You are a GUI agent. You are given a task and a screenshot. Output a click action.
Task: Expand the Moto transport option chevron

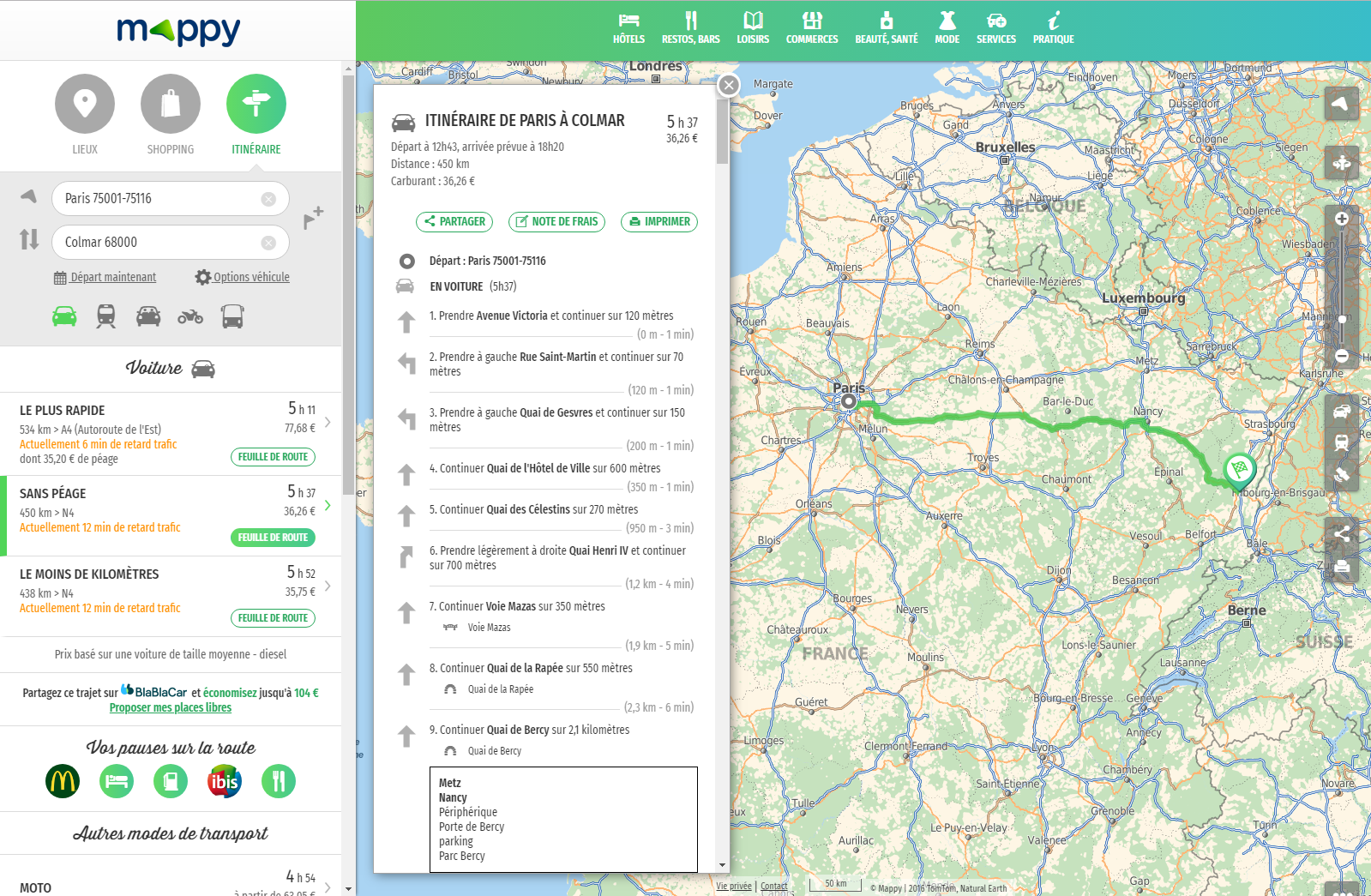[328, 887]
